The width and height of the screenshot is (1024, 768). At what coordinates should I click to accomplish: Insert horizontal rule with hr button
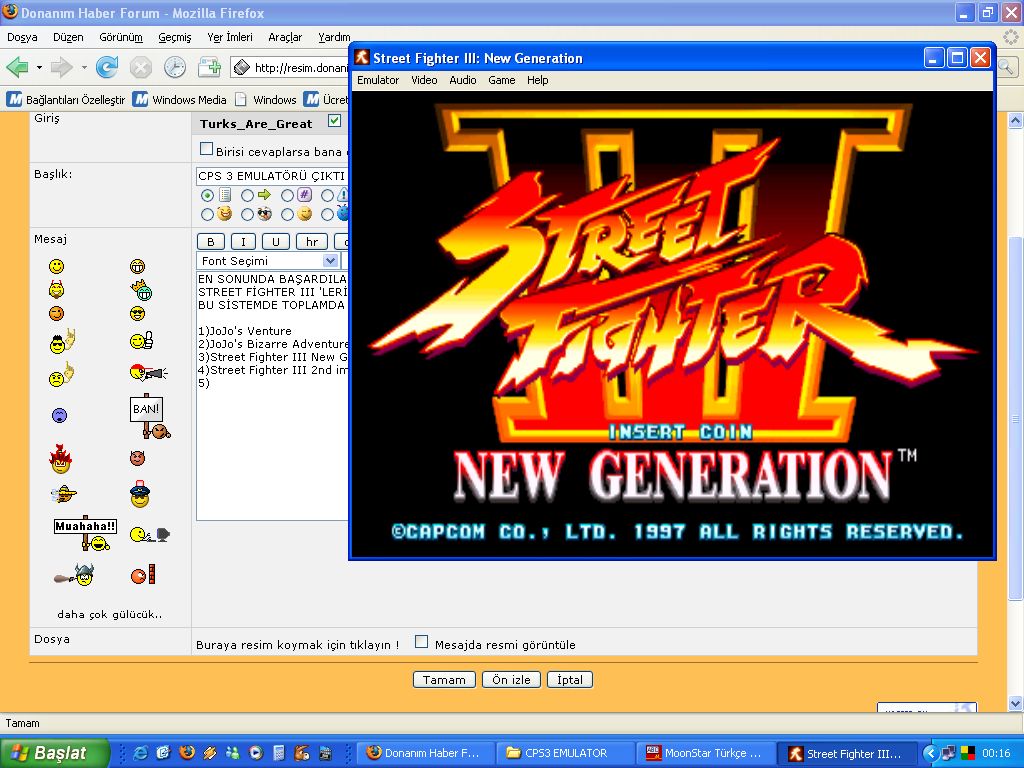pyautogui.click(x=312, y=242)
